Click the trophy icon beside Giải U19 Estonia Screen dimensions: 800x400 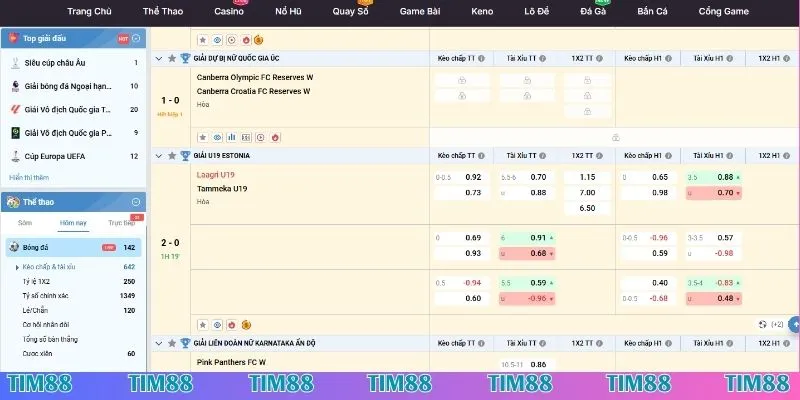tap(185, 156)
